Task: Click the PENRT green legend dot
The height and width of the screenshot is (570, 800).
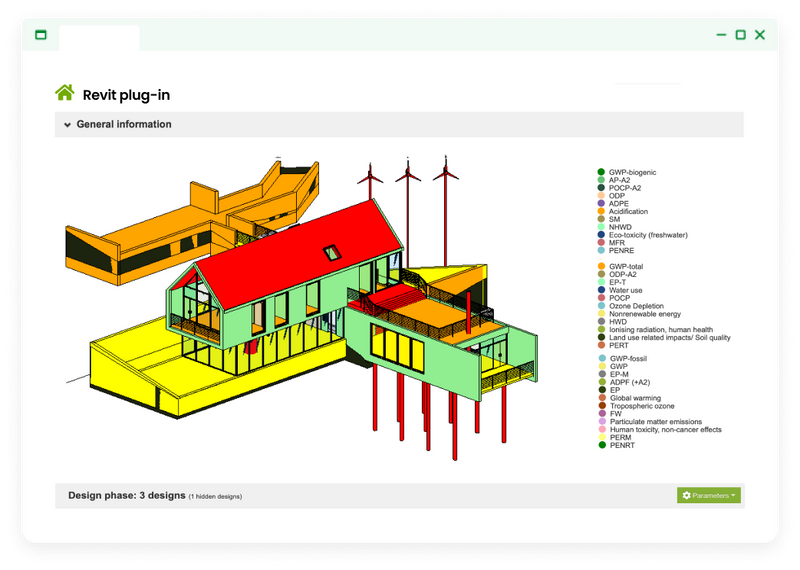Action: click(x=601, y=445)
